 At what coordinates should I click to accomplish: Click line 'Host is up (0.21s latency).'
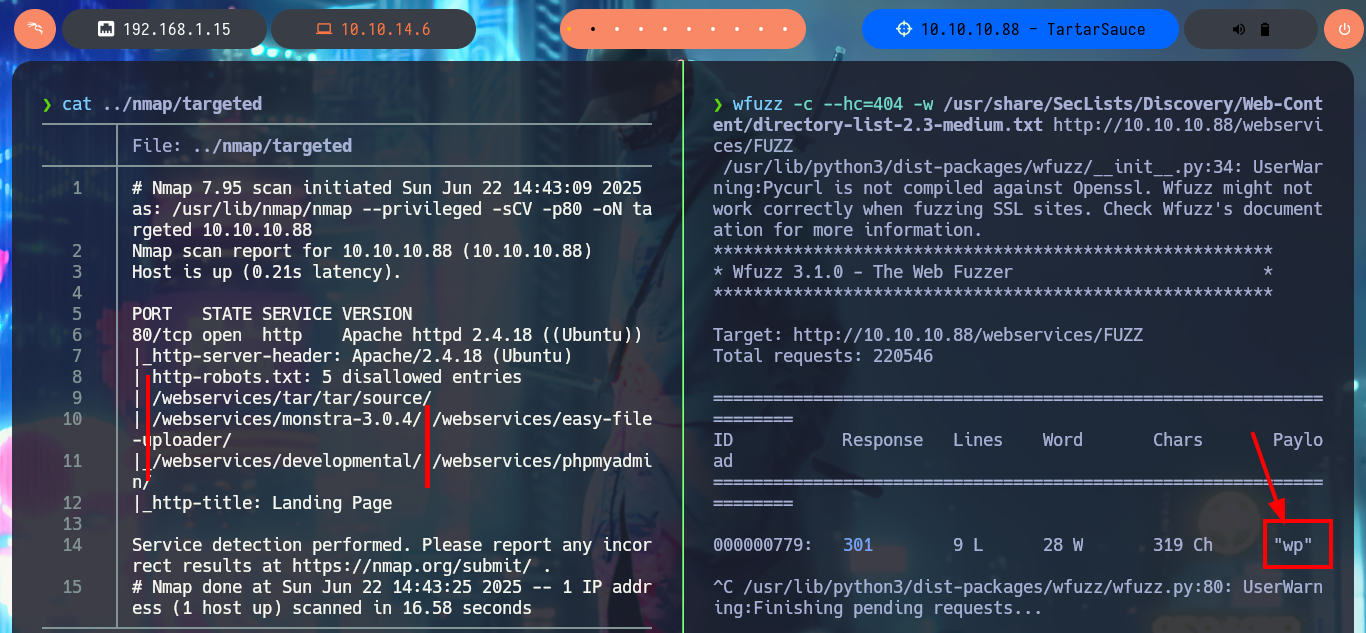[266, 272]
